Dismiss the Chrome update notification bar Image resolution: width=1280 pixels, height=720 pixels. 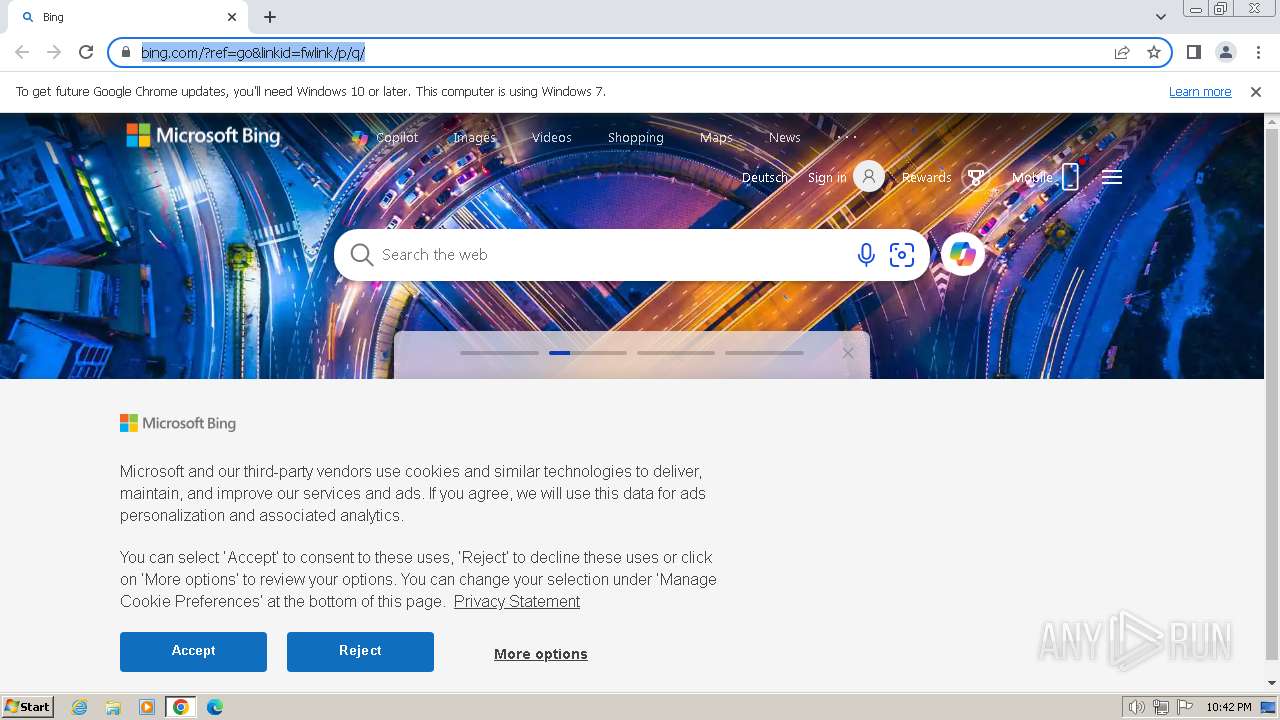(1256, 91)
